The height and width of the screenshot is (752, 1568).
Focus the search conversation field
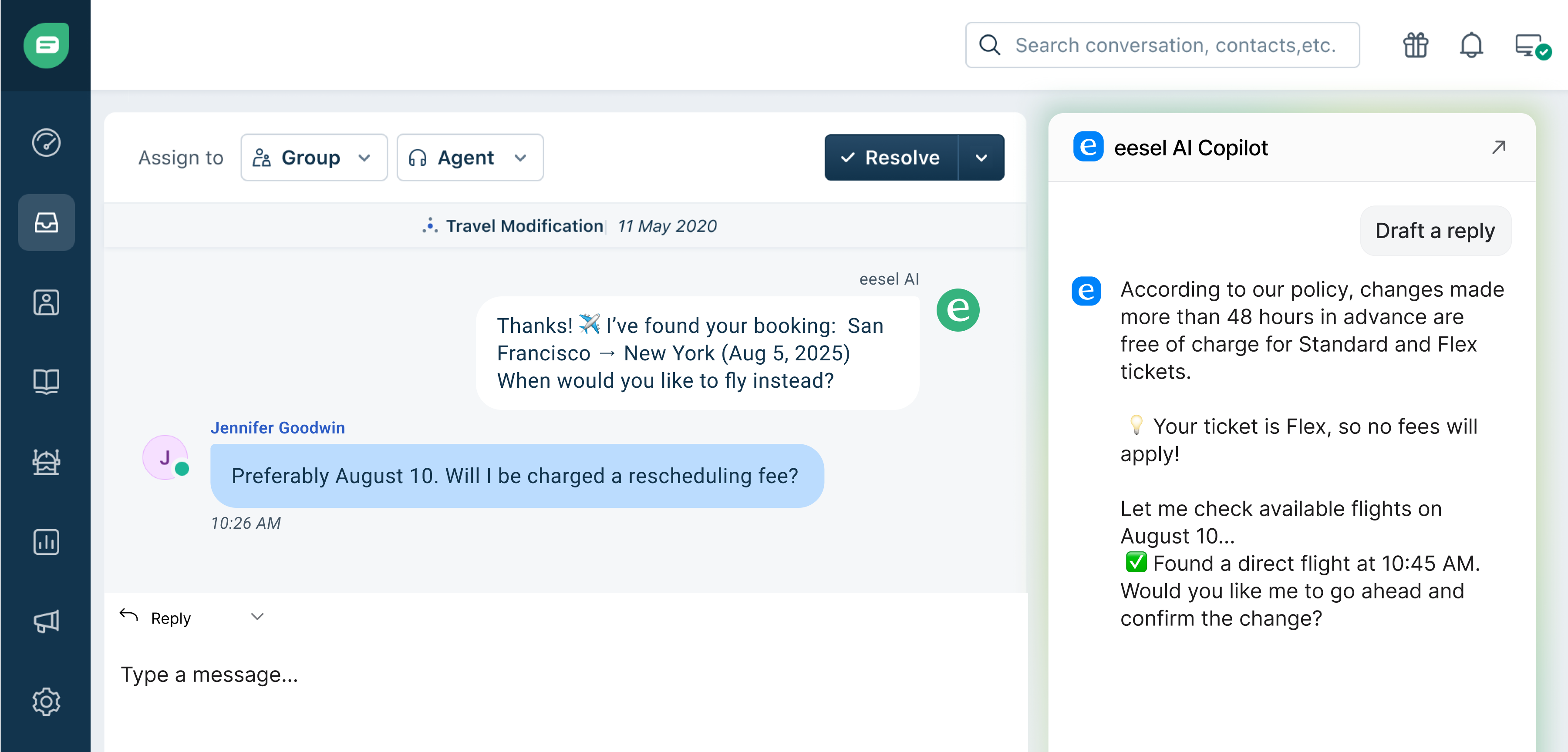(x=1174, y=45)
